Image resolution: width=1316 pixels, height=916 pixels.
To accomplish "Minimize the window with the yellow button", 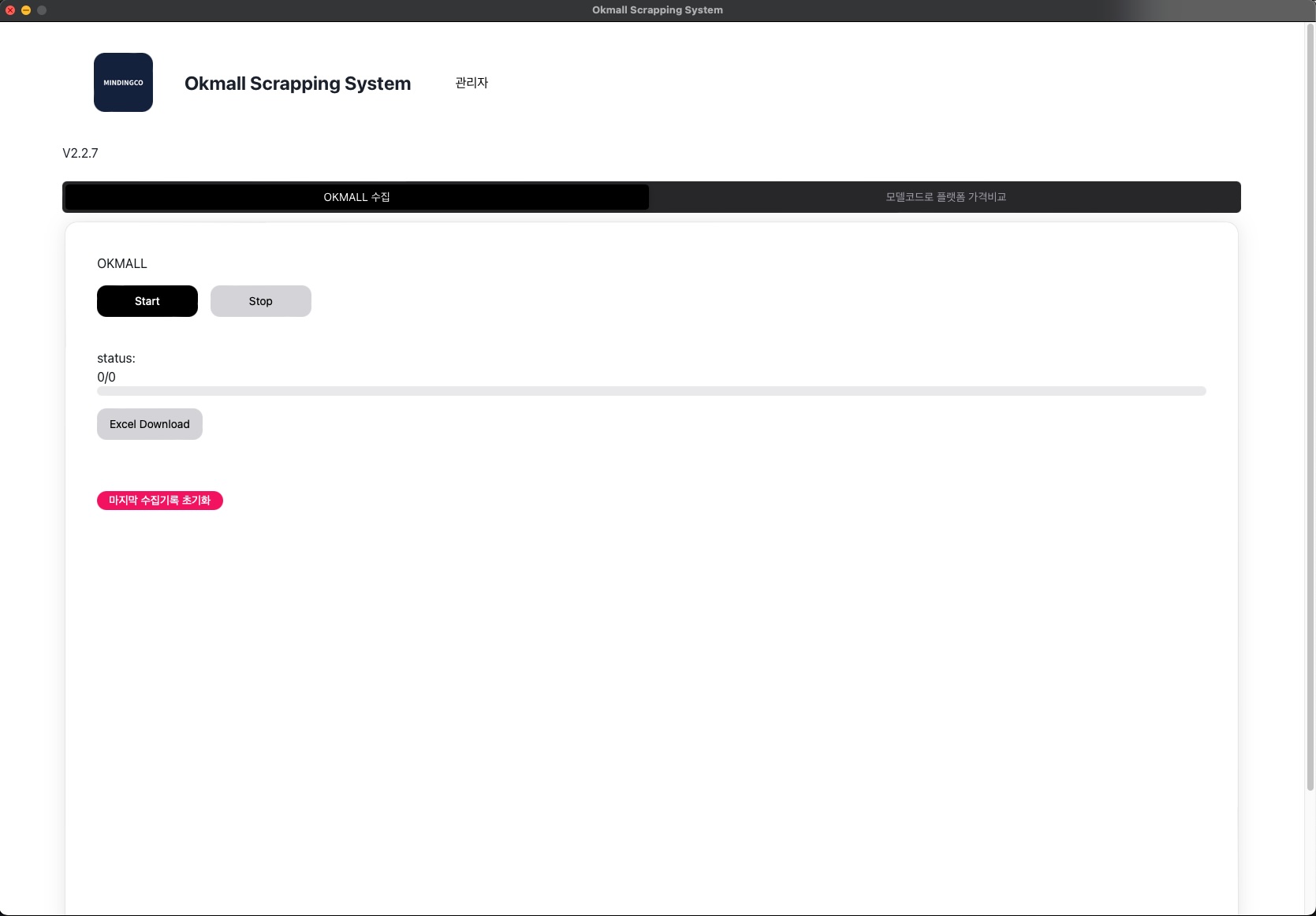I will click(x=26, y=10).
